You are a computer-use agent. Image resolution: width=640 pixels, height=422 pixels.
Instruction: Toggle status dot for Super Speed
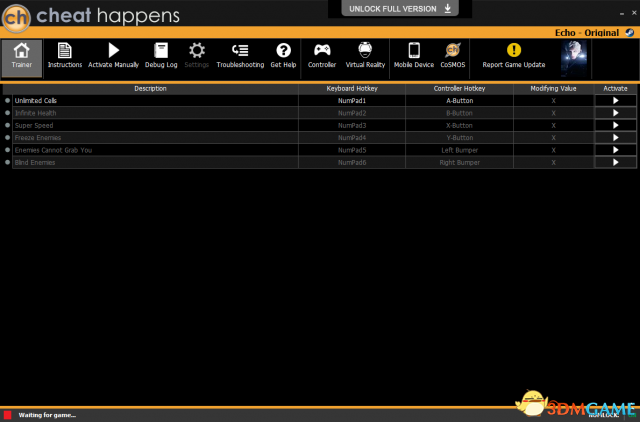pyautogui.click(x=7, y=125)
